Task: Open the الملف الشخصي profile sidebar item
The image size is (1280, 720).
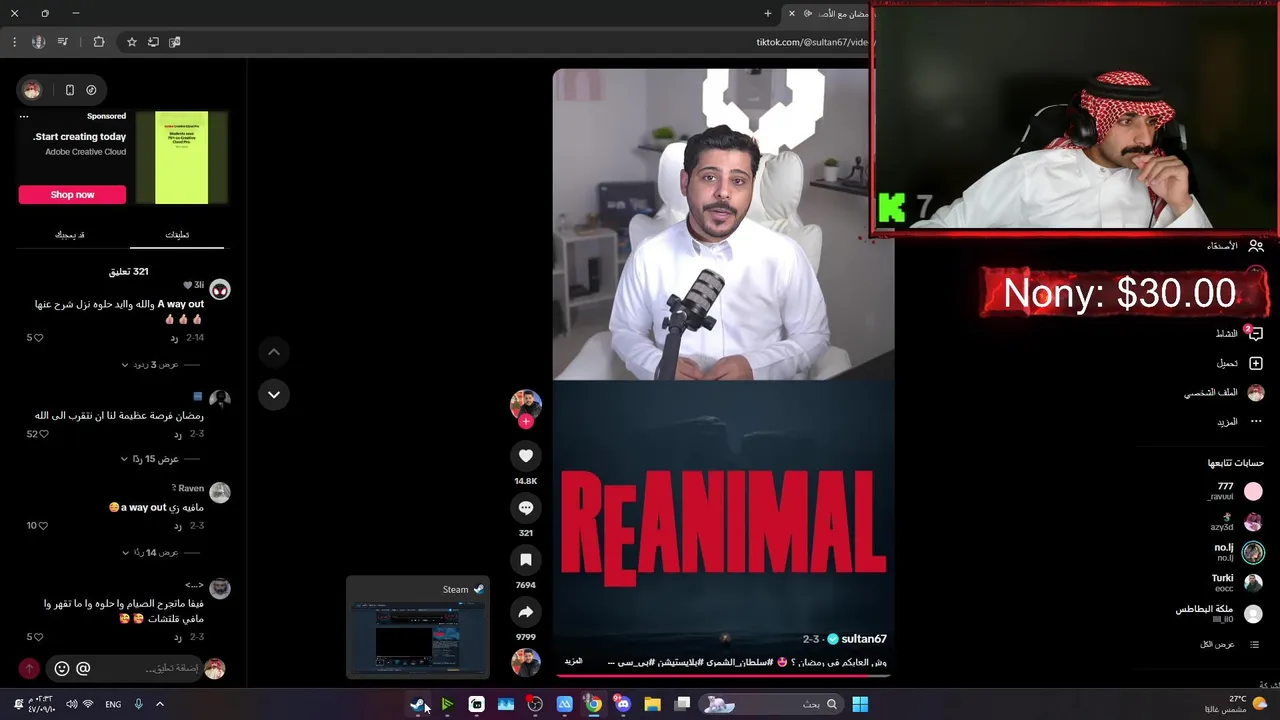Action: [x=1224, y=393]
